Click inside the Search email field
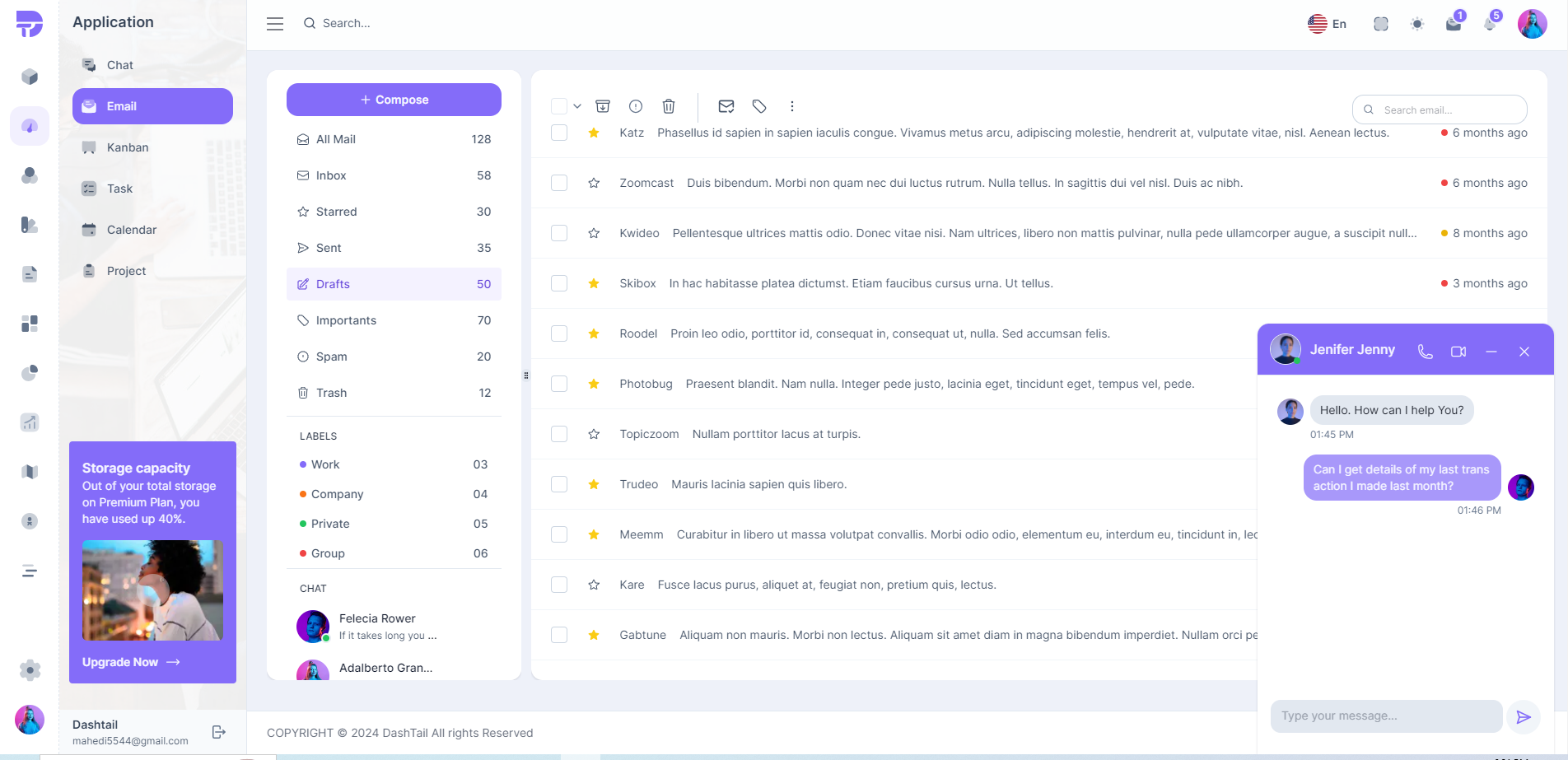 1440,110
